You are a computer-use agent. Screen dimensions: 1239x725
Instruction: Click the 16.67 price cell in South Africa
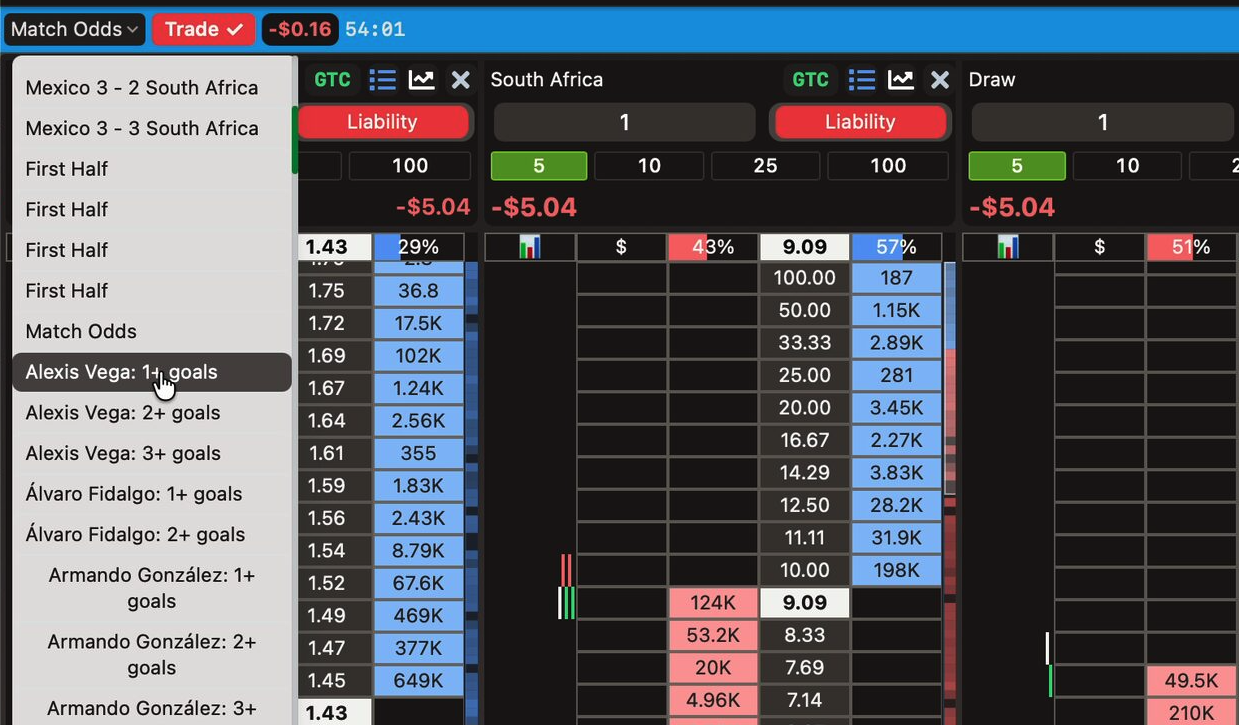[x=805, y=440]
